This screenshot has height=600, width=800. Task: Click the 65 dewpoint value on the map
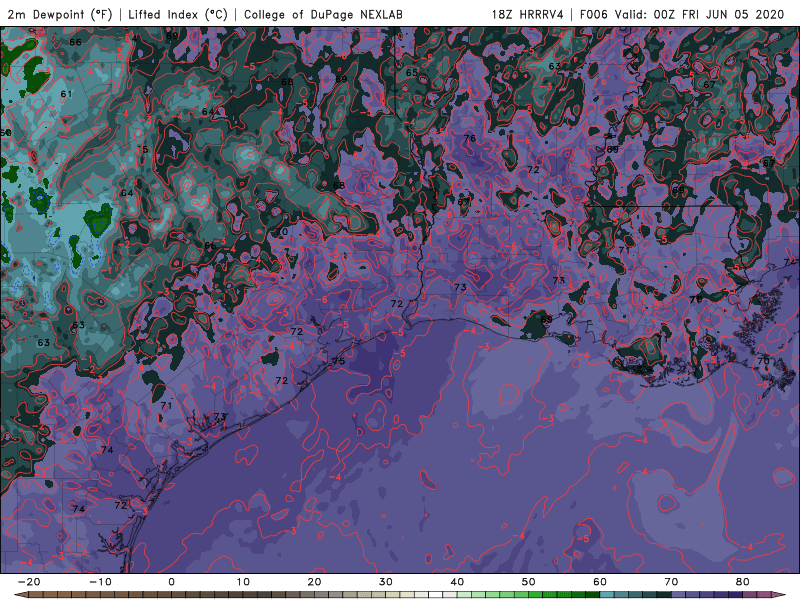412,72
